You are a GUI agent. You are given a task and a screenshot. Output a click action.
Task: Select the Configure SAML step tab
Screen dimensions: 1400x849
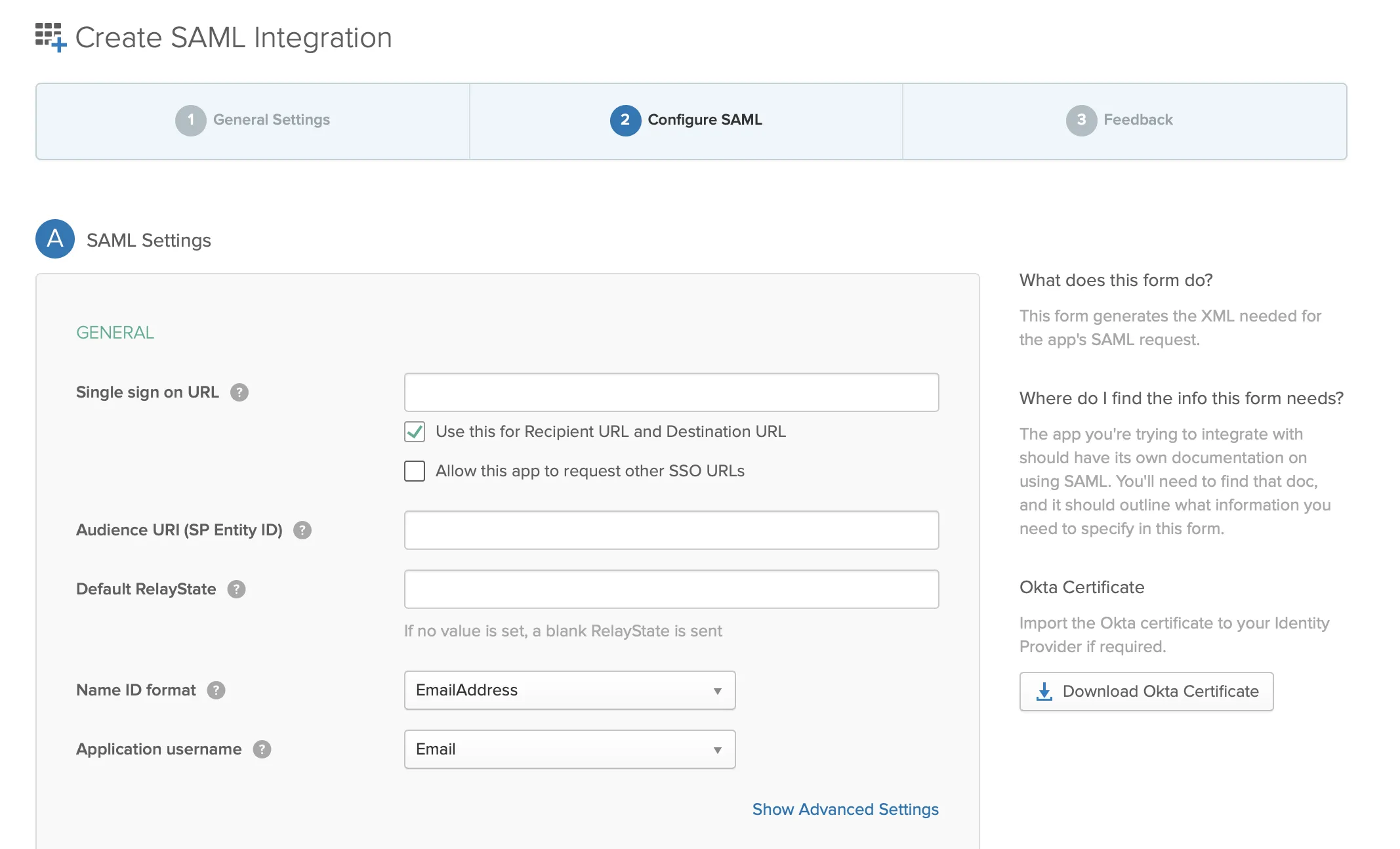click(686, 121)
